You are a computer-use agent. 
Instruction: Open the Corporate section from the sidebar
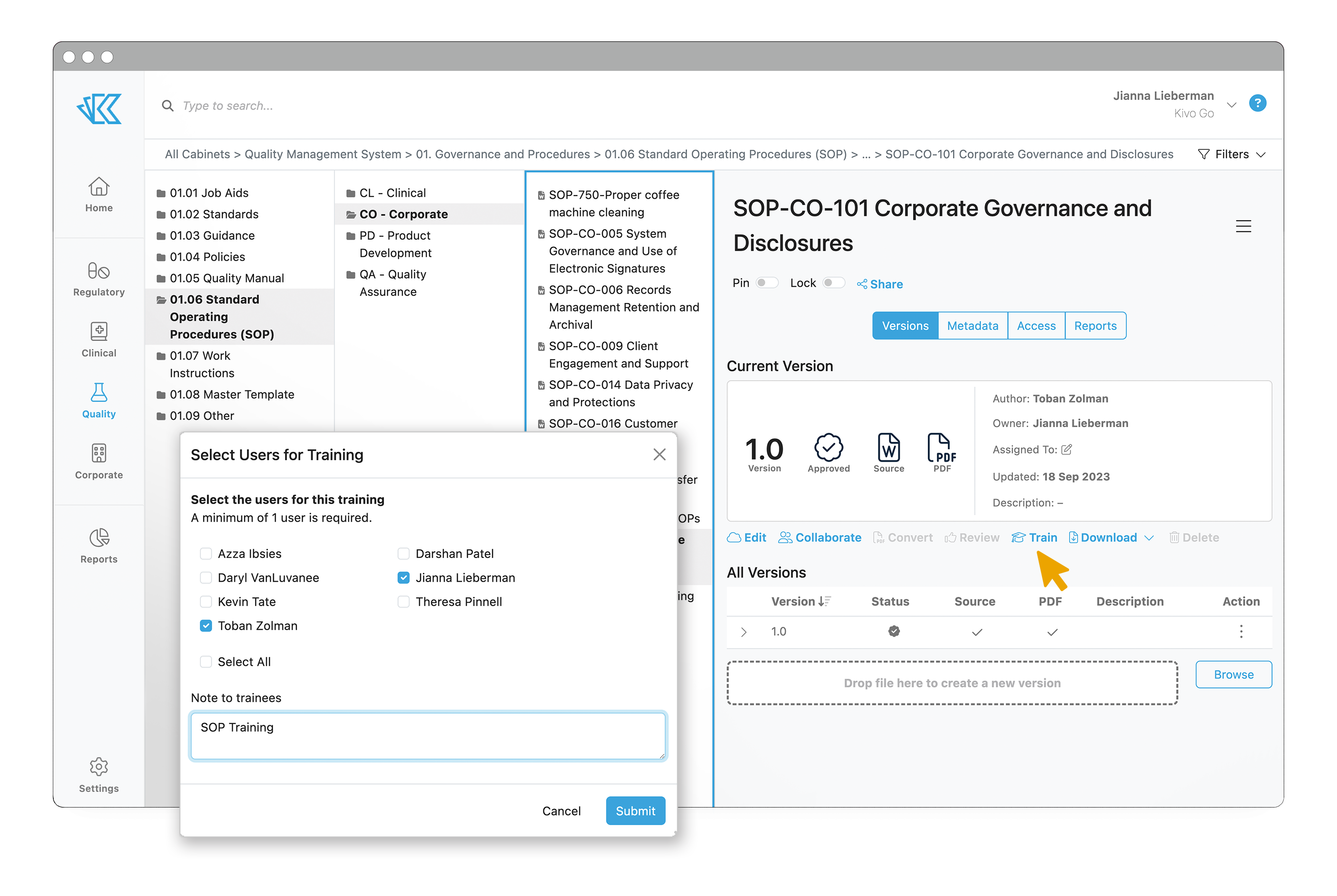pyautogui.click(x=98, y=460)
